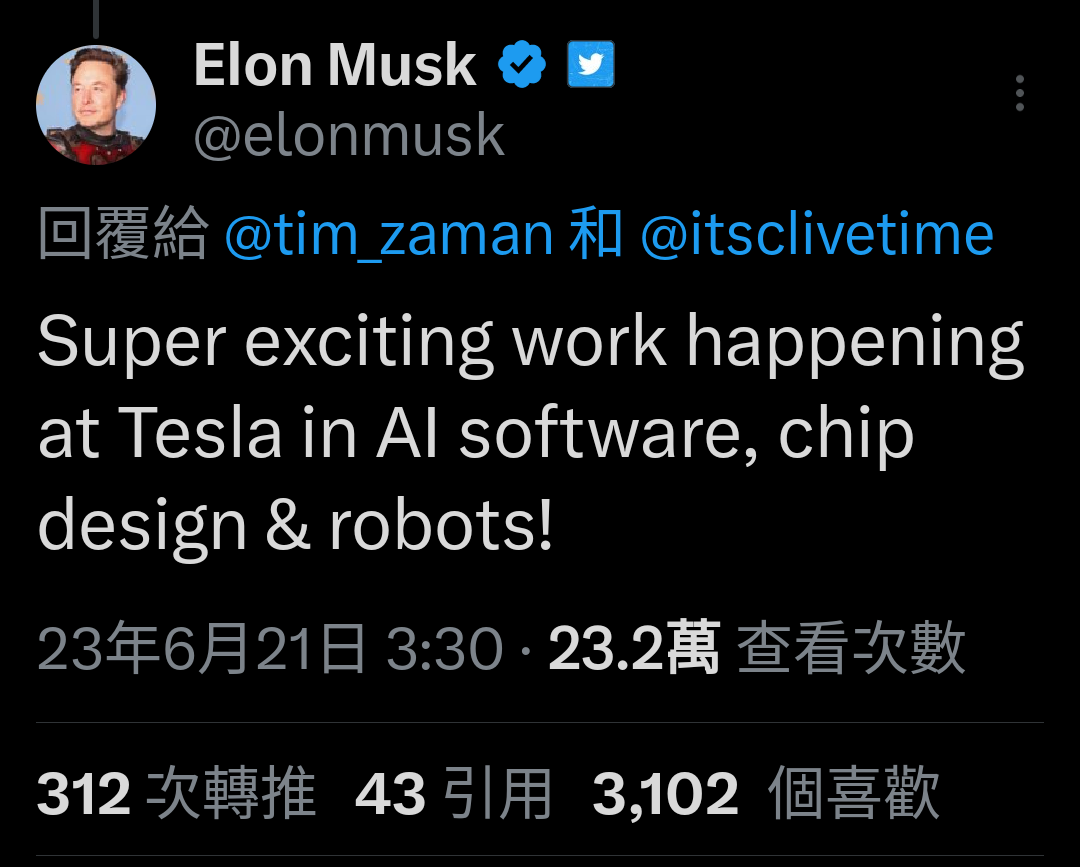Open the 23年6月21日 3:30 timestamp
The height and width of the screenshot is (867, 1080).
pyautogui.click(x=271, y=647)
